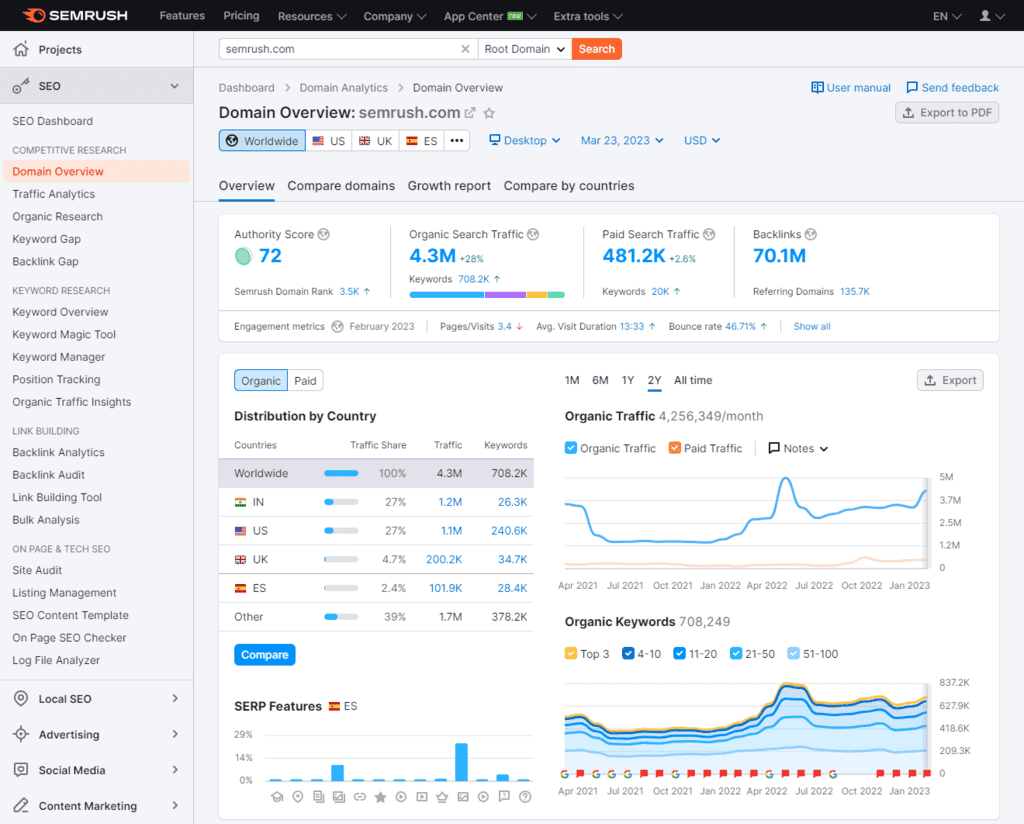Viewport: 1024px width, 824px height.
Task: Open the Desktop device dropdown
Action: (x=525, y=140)
